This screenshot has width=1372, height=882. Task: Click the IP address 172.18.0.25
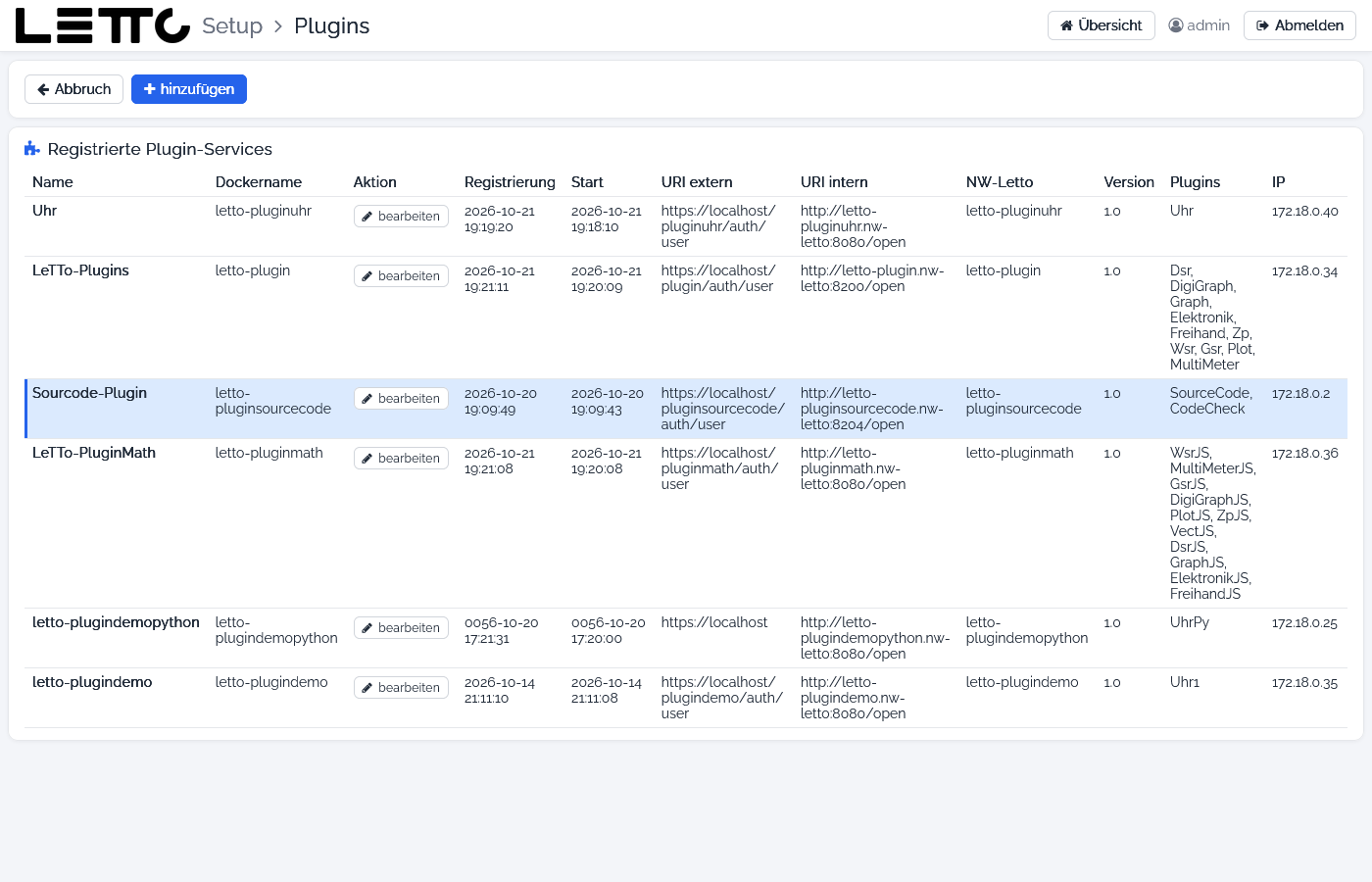(x=1304, y=623)
